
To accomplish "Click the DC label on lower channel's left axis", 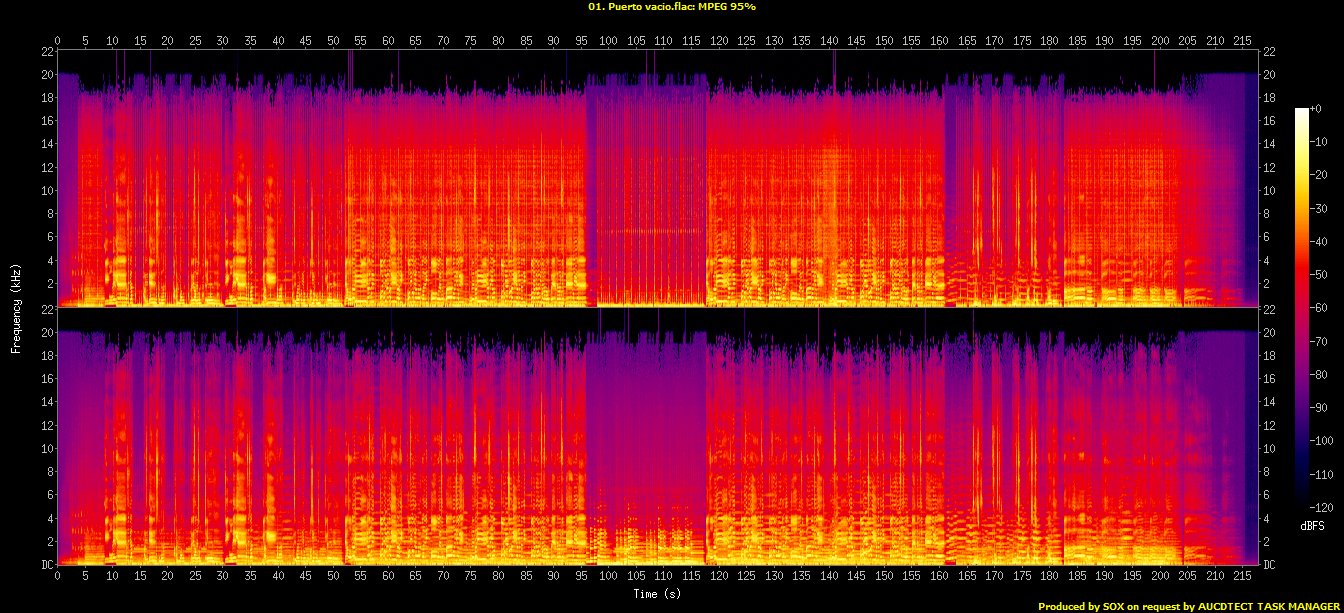I will 46,565.
